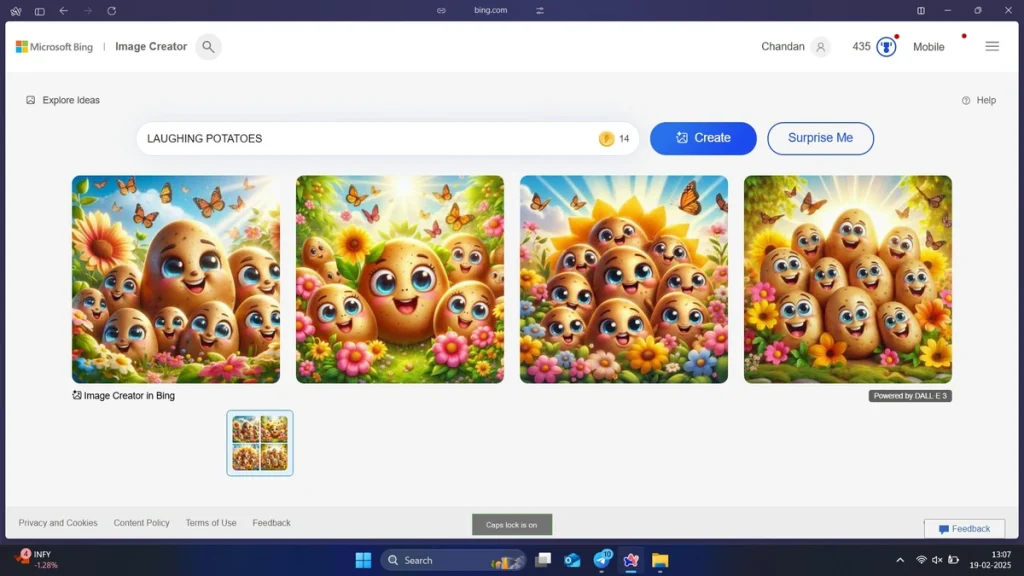1024x576 pixels.
Task: Reload the page with refresh icon
Action: tap(112, 10)
